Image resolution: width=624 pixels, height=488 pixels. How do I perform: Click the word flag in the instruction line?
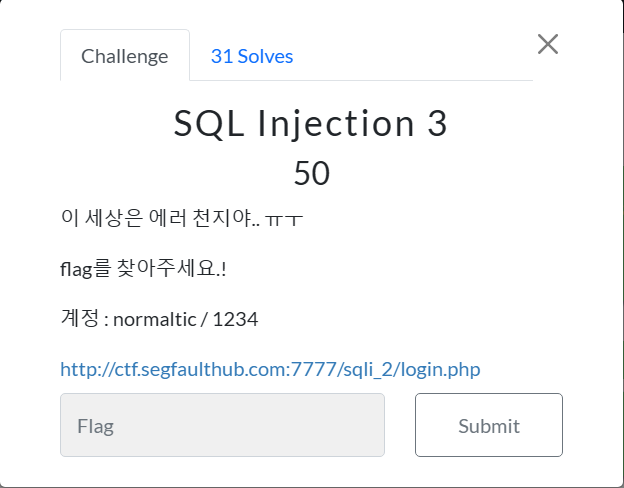click(x=76, y=269)
